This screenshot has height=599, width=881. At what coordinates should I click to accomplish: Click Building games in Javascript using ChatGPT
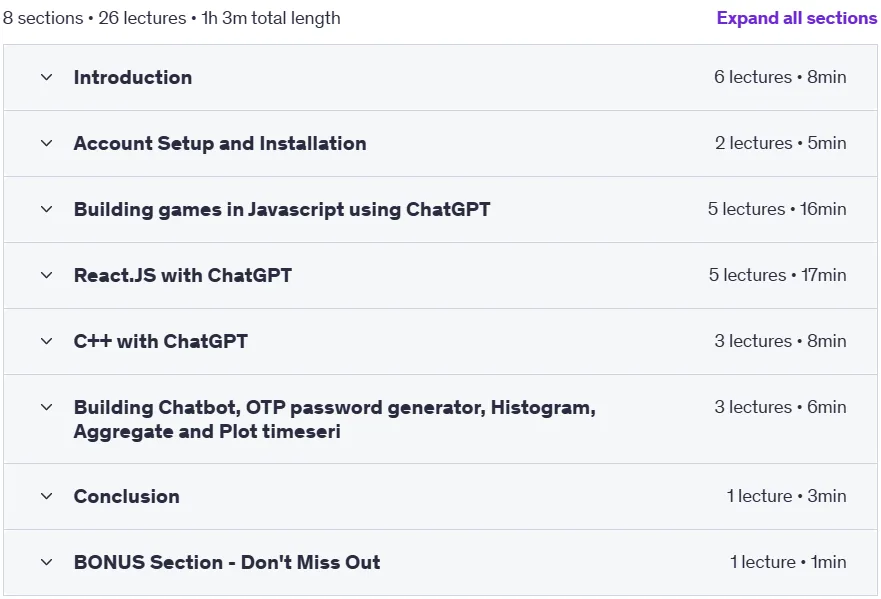(281, 210)
